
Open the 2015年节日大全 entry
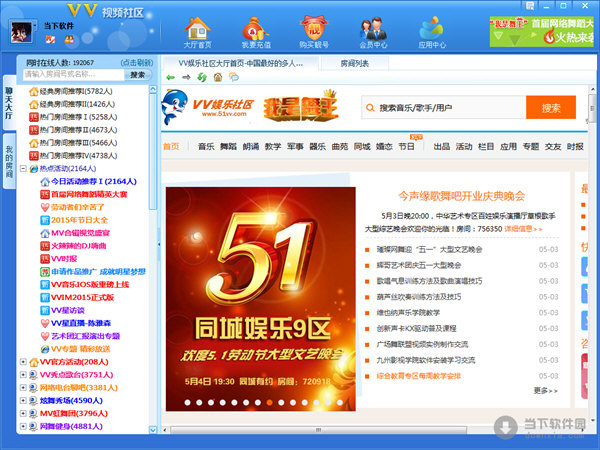click(75, 220)
